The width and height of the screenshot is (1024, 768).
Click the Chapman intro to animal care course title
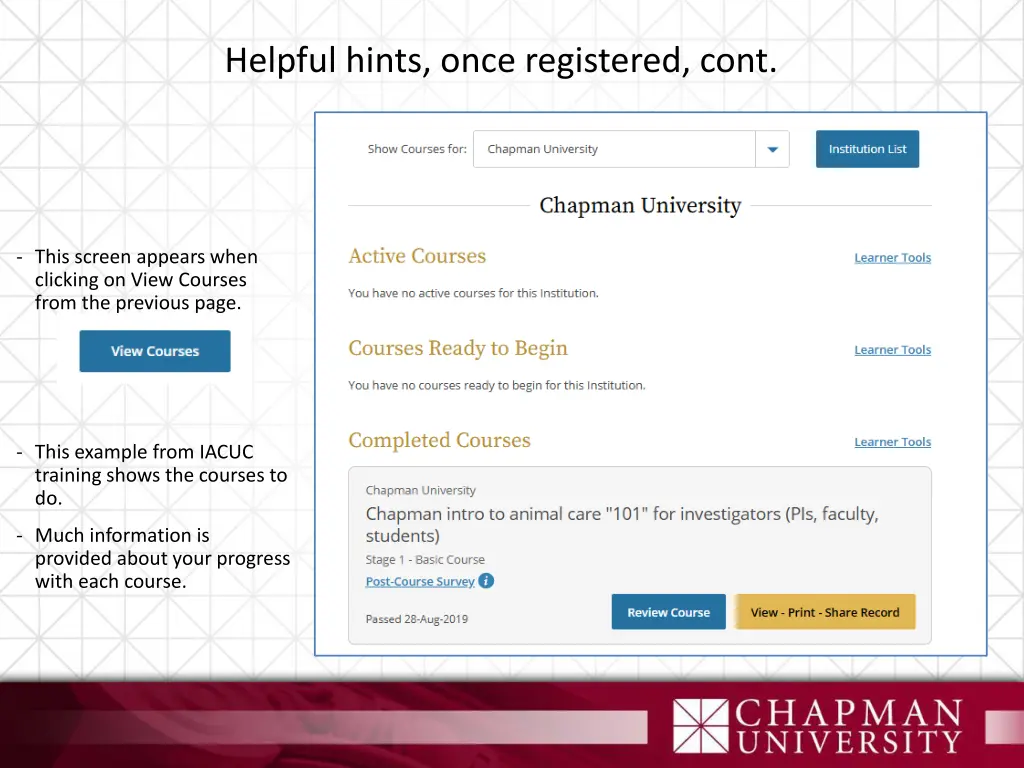[x=622, y=524]
